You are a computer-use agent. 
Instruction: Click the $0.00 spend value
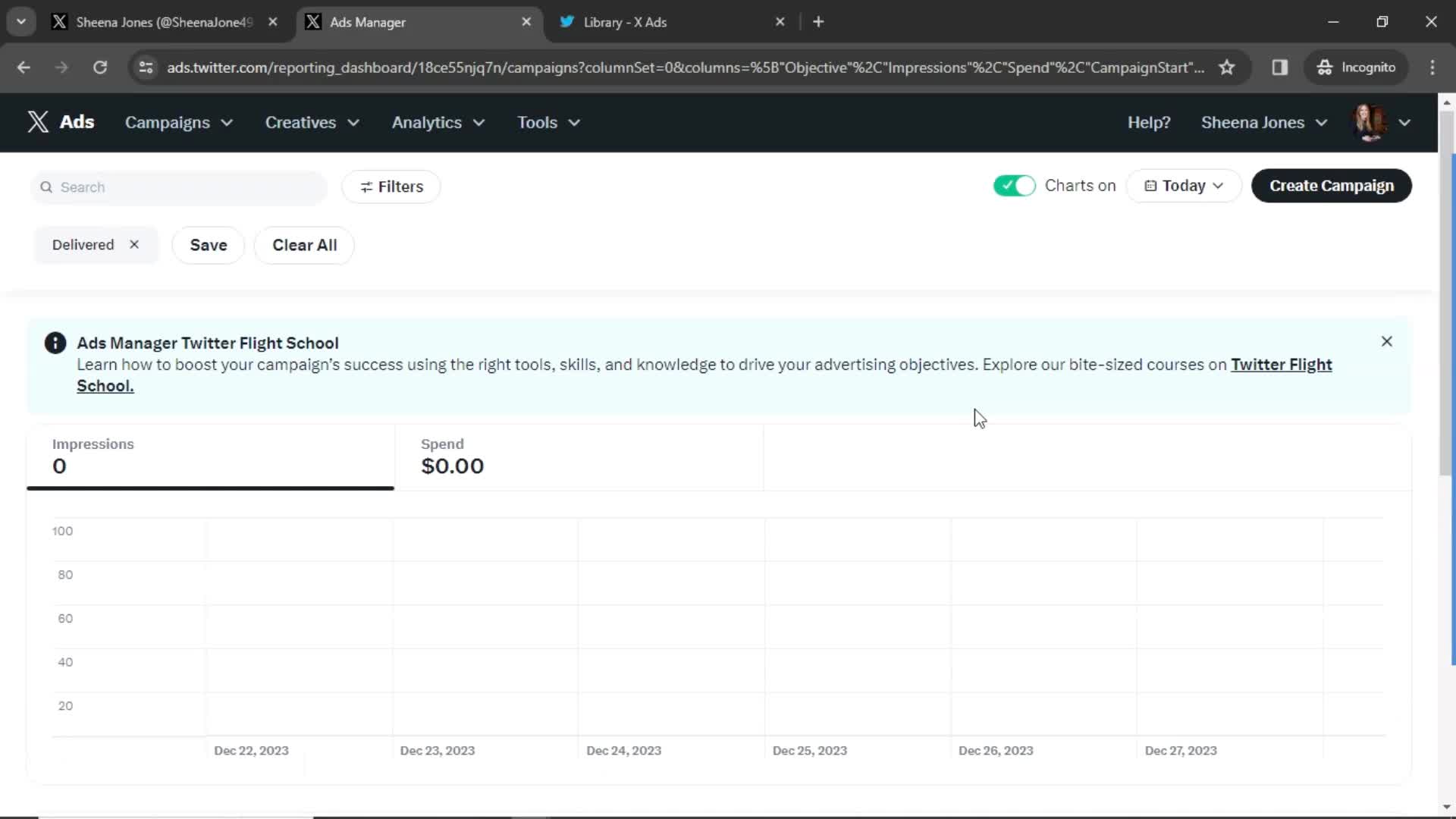pos(453,466)
